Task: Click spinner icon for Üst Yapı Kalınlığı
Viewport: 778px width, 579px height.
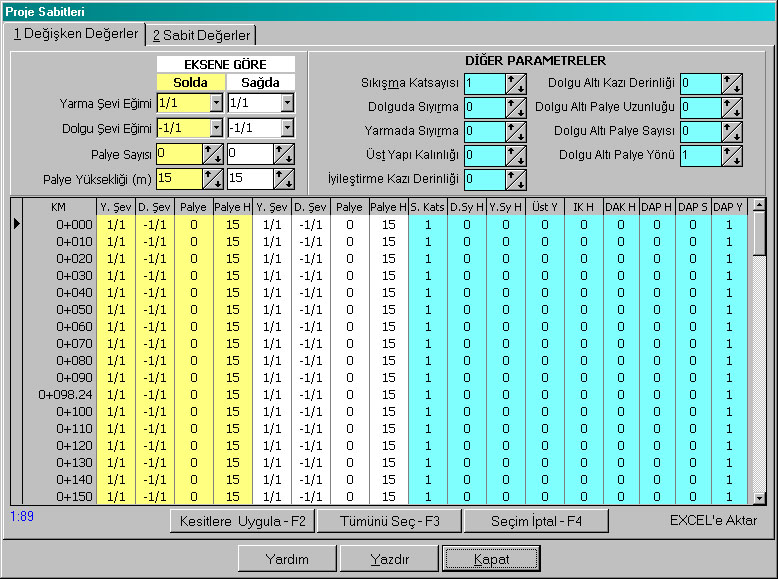Action: pyautogui.click(x=516, y=156)
